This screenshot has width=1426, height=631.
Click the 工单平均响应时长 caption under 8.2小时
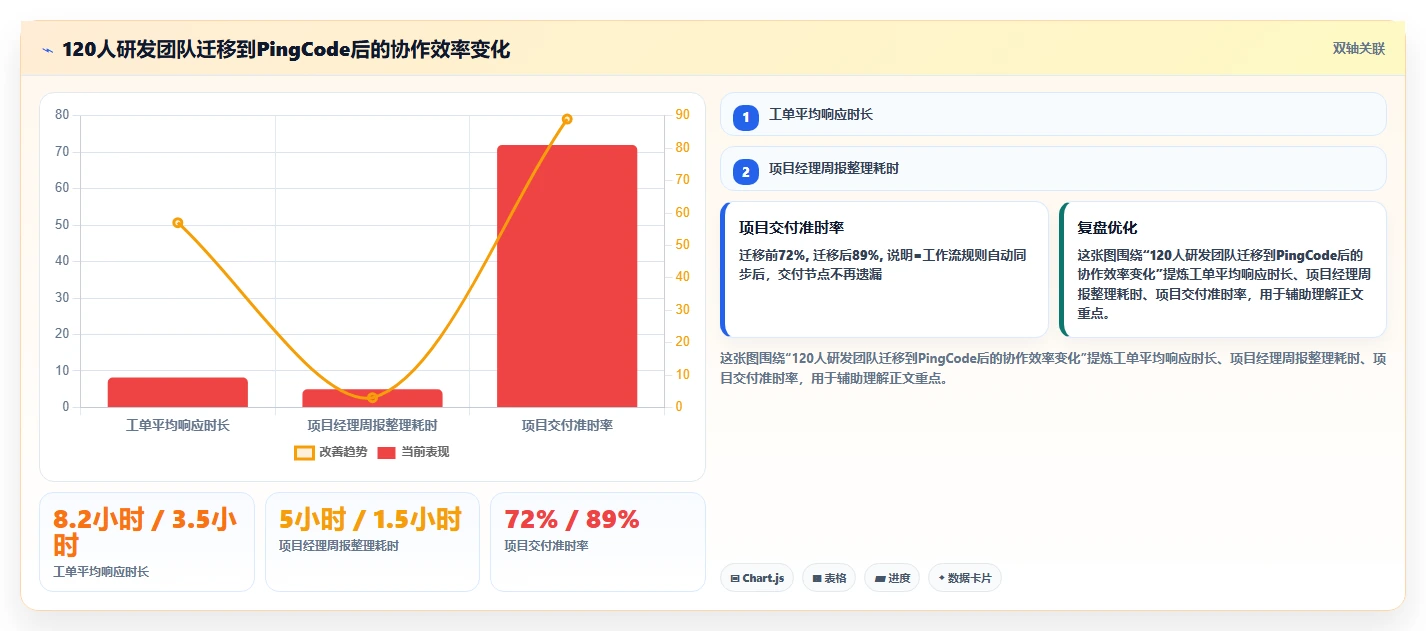pyautogui.click(x=101, y=572)
